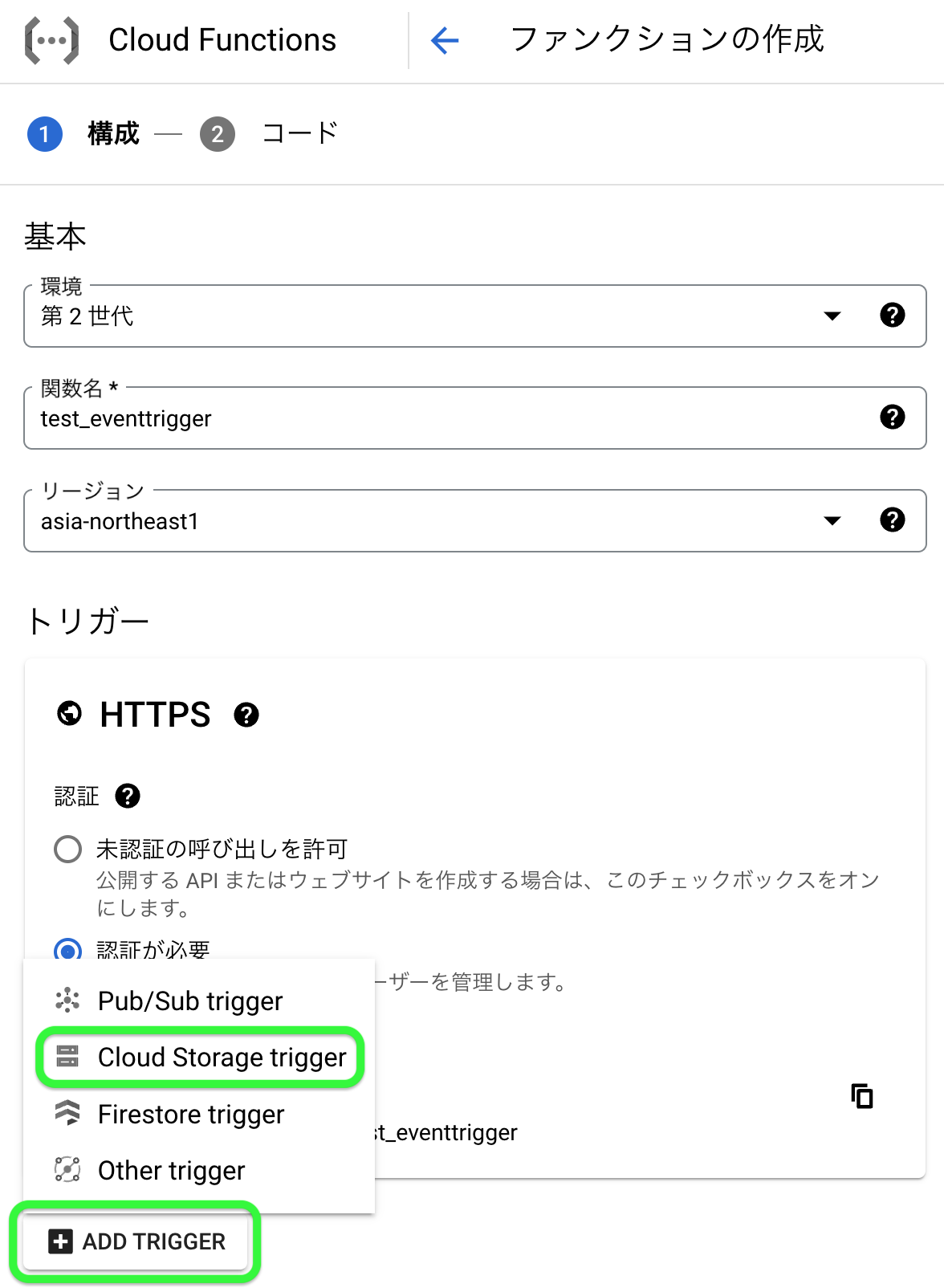Screen dimensions: 944x1288
Task: Select the Other trigger icon
Action: (x=68, y=1171)
